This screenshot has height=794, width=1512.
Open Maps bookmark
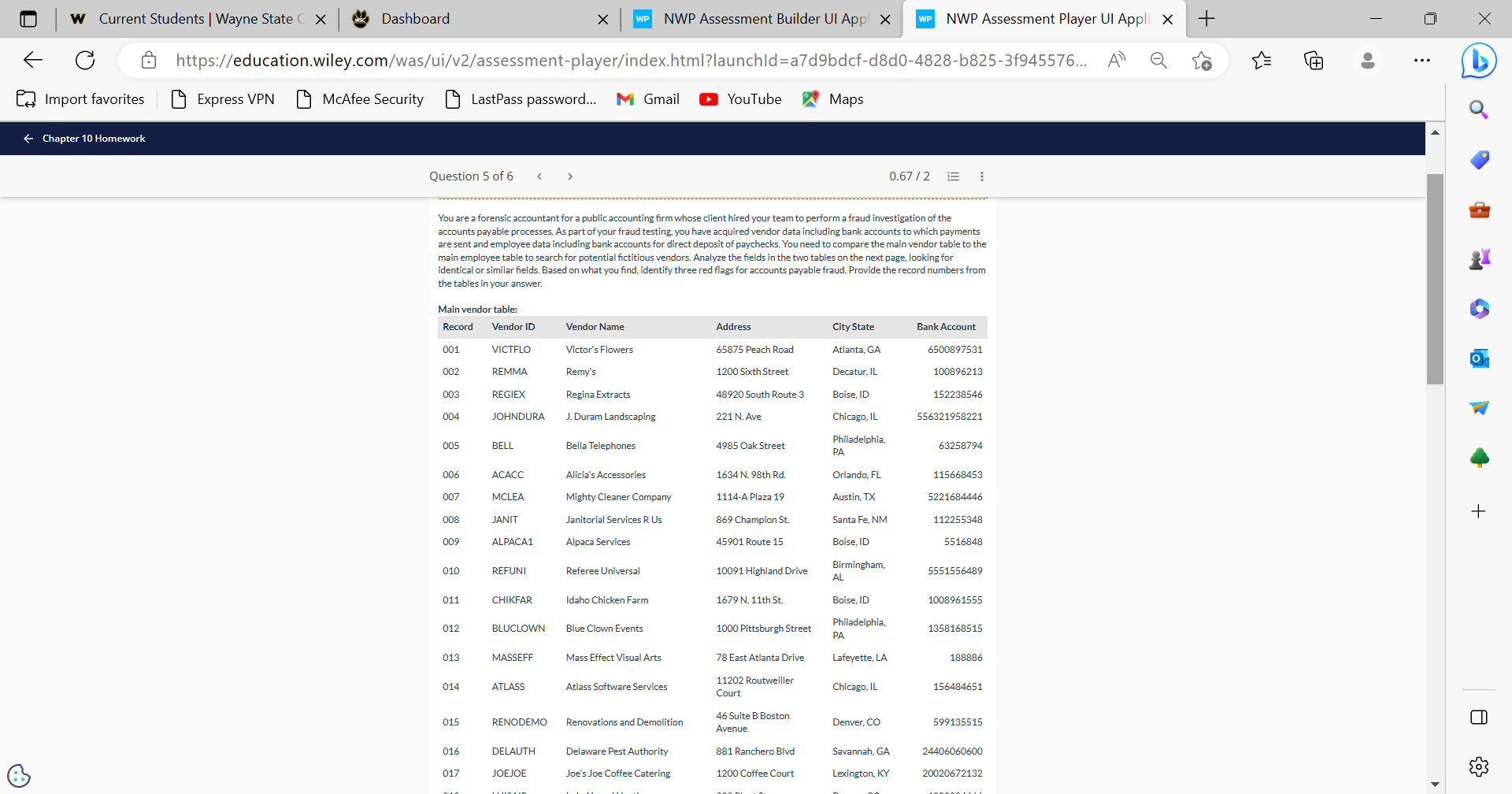coord(833,99)
